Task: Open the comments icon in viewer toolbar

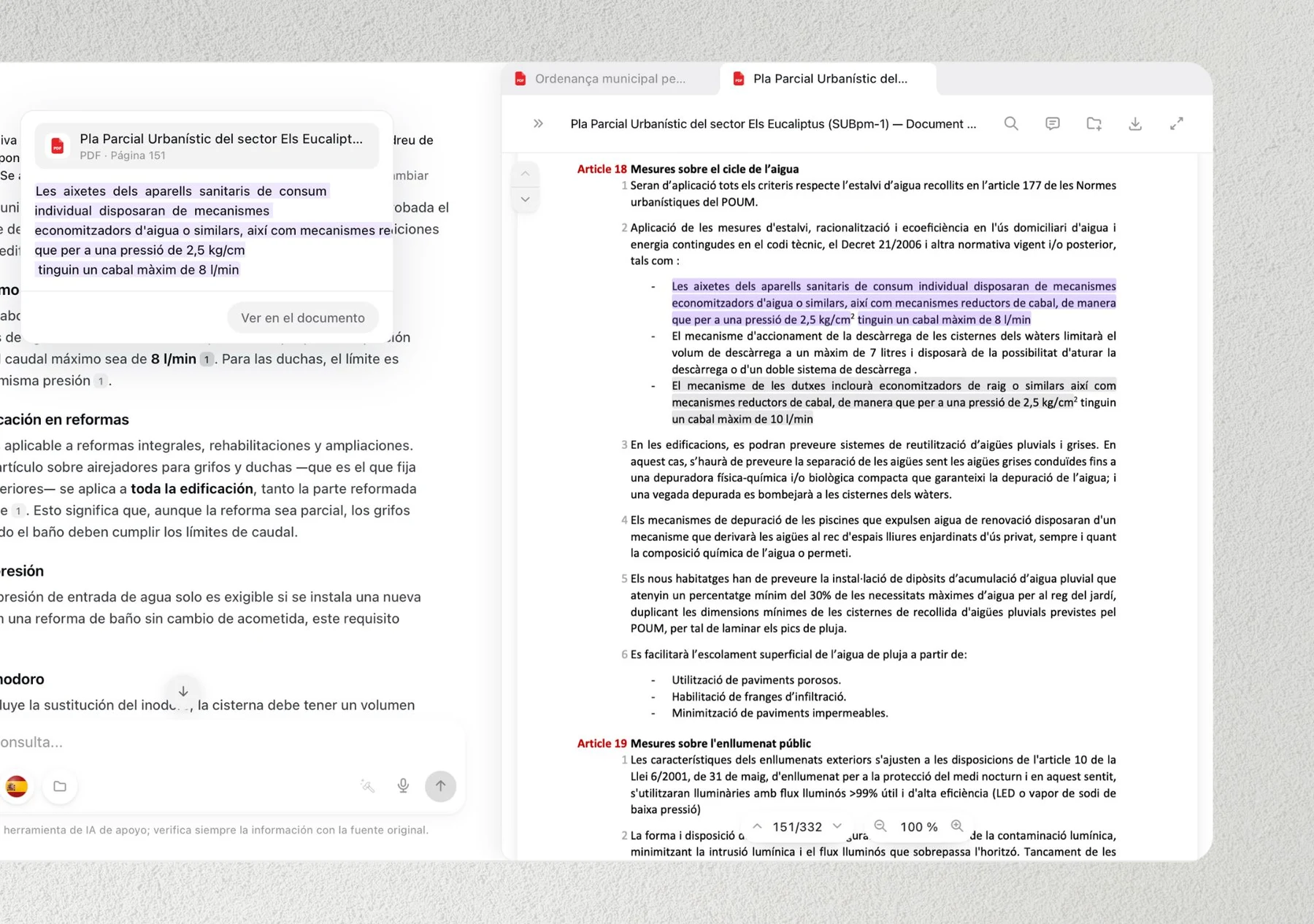Action: coord(1052,123)
